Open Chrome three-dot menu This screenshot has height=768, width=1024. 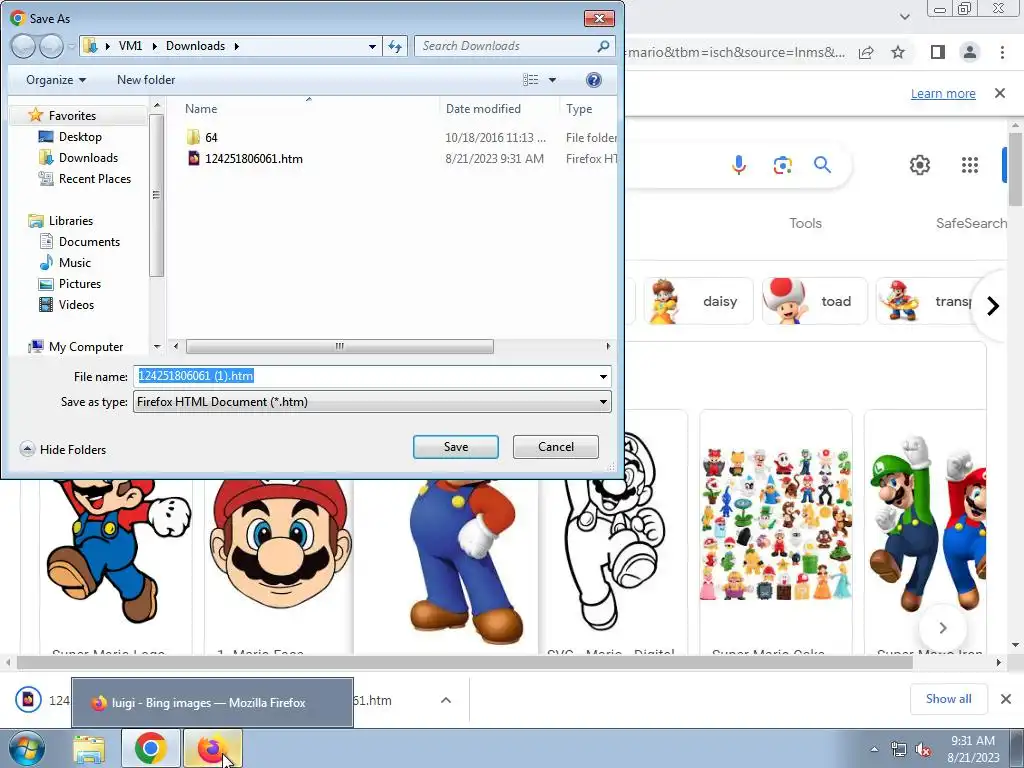coord(1002,52)
